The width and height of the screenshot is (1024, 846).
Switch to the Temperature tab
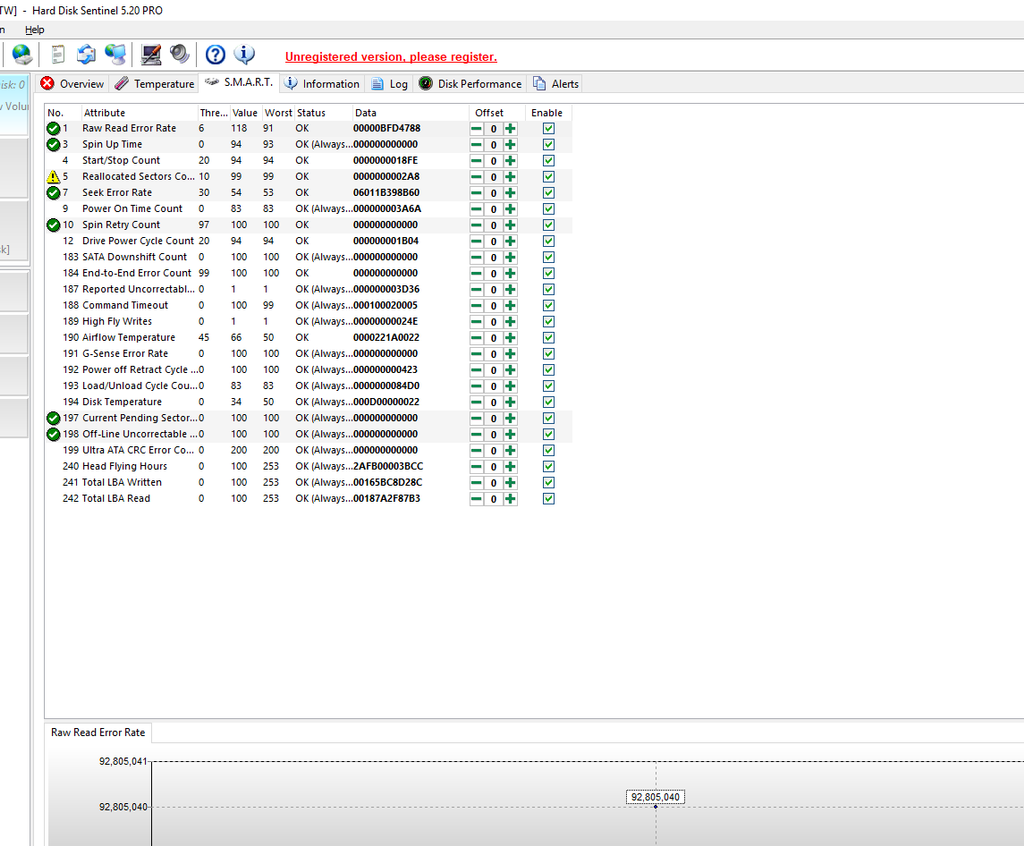154,84
